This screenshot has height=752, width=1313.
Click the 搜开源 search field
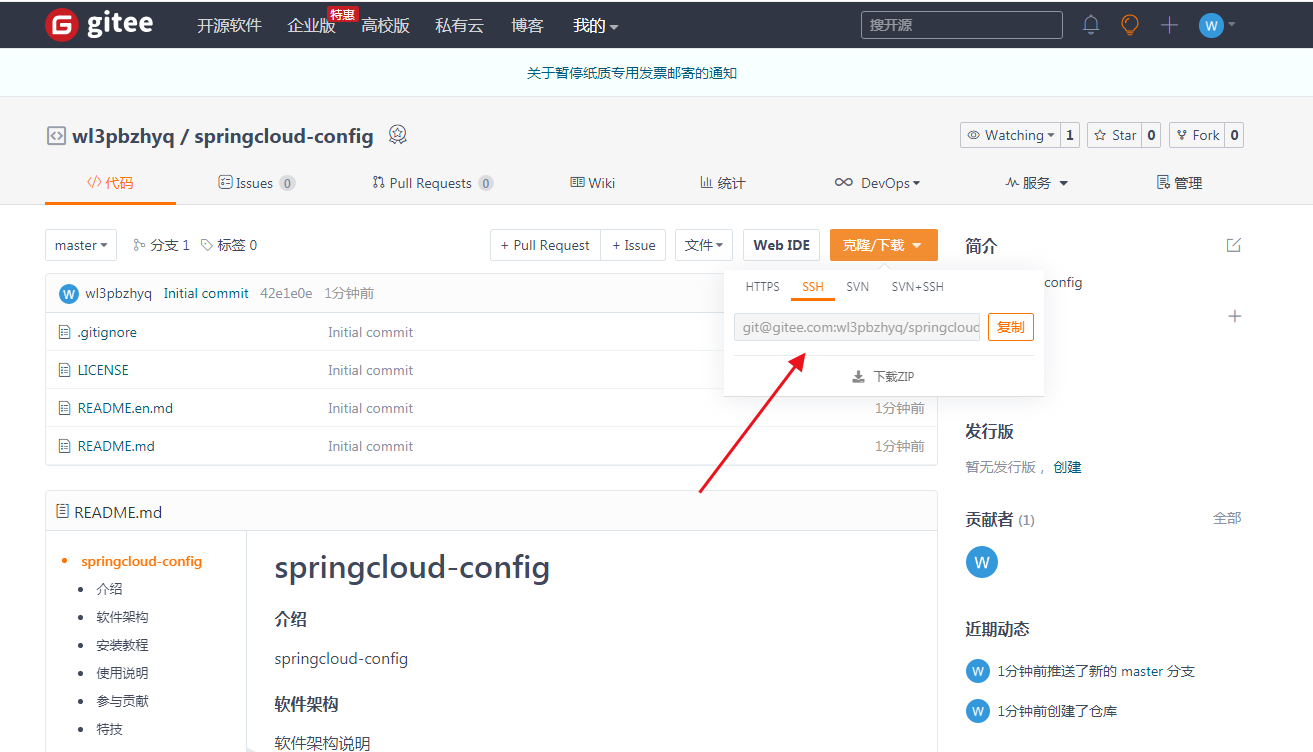click(x=962, y=25)
